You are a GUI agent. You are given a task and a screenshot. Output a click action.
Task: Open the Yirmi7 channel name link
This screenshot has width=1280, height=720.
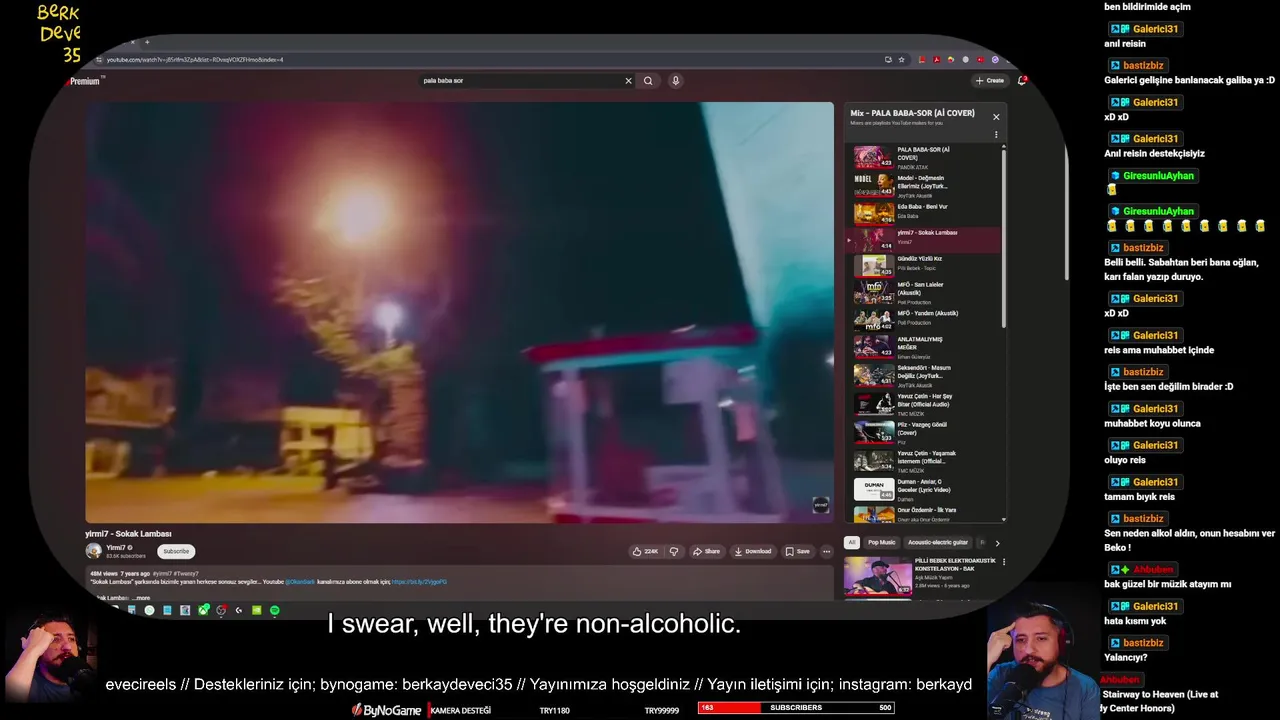click(116, 547)
